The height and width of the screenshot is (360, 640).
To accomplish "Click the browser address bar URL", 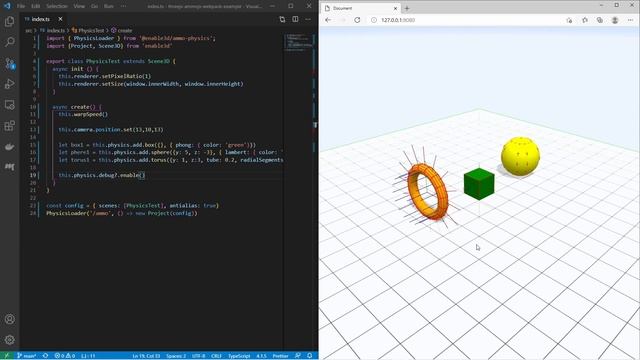I will coord(398,20).
